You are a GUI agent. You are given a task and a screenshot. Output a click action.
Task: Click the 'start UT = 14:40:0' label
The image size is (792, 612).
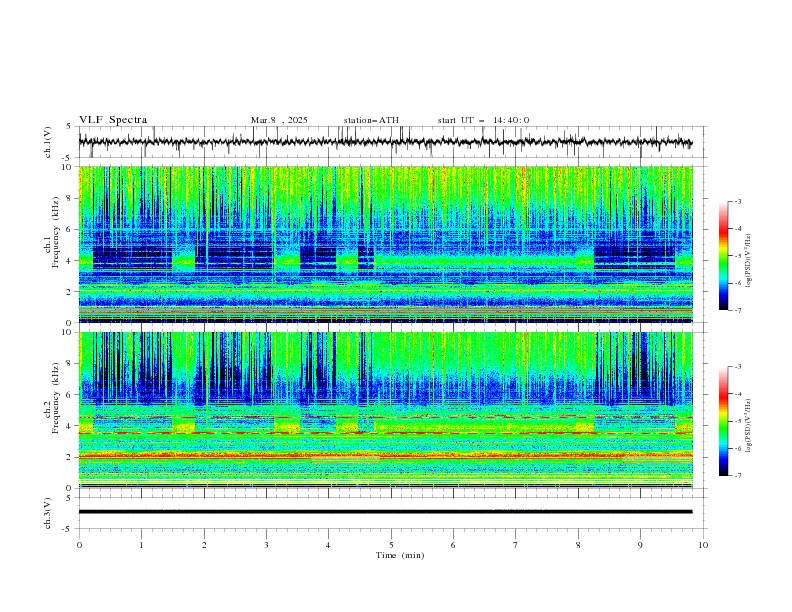483,120
